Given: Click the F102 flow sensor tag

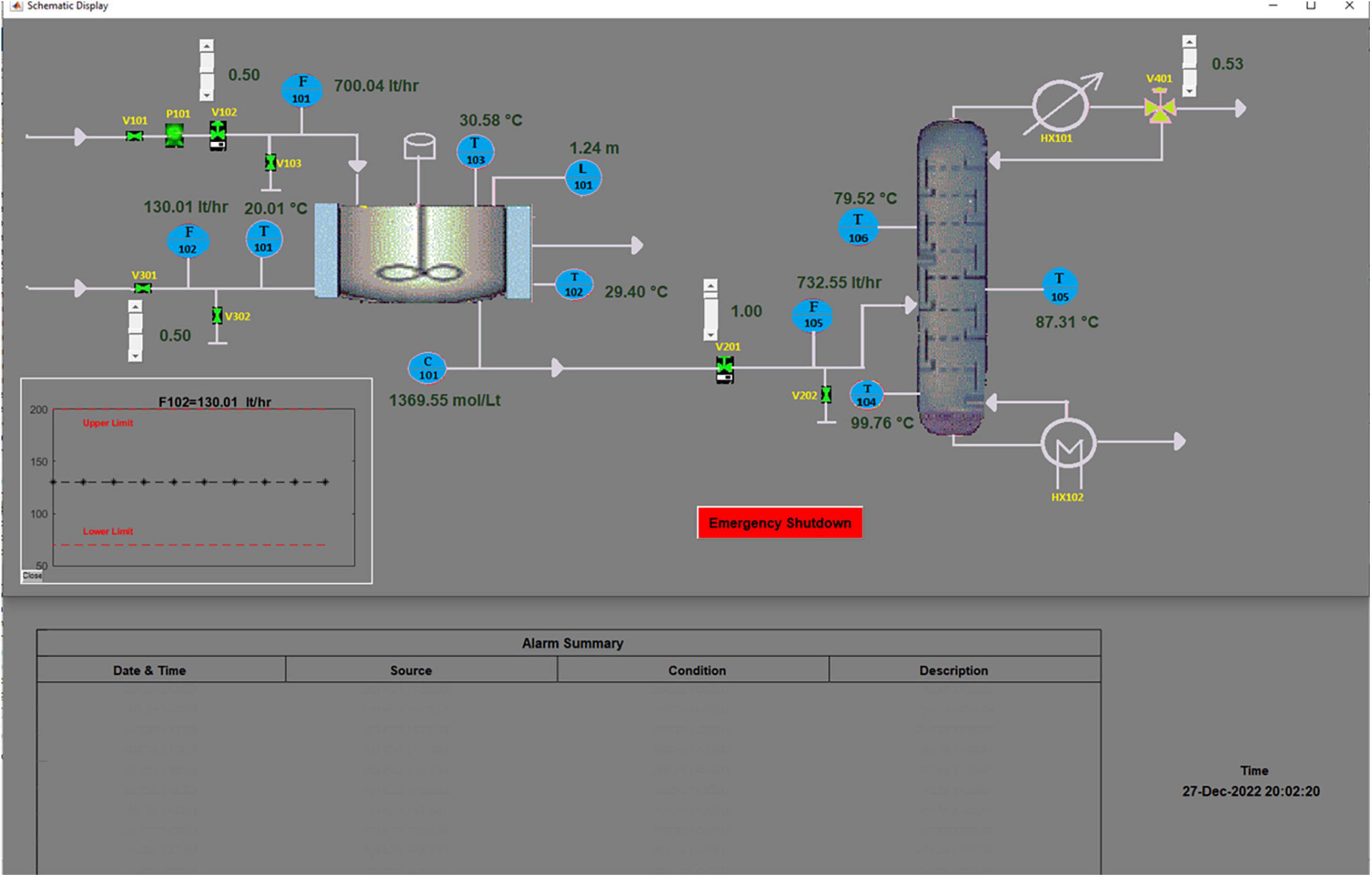Looking at the screenshot, I should coord(188,241).
